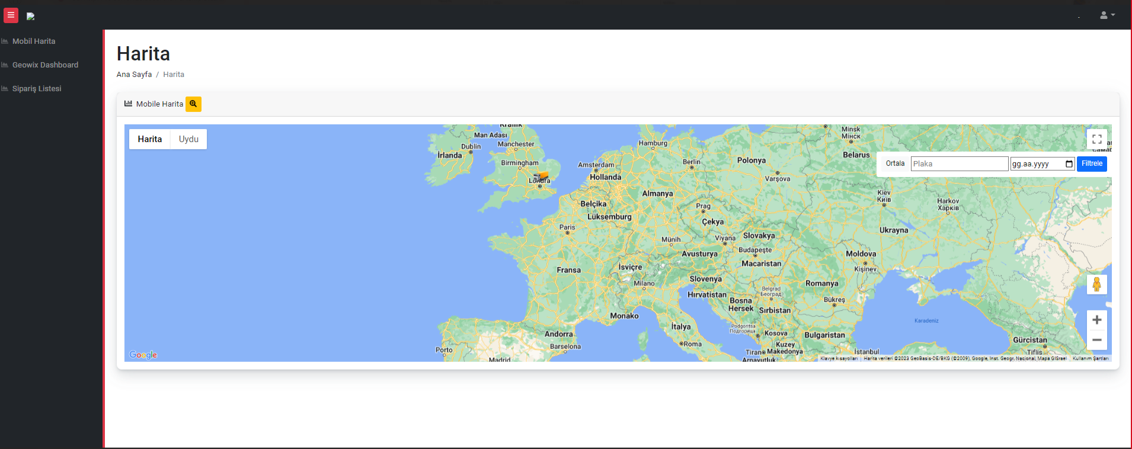Toggle fullscreen map view
This screenshot has height=449, width=1132.
(x=1097, y=139)
